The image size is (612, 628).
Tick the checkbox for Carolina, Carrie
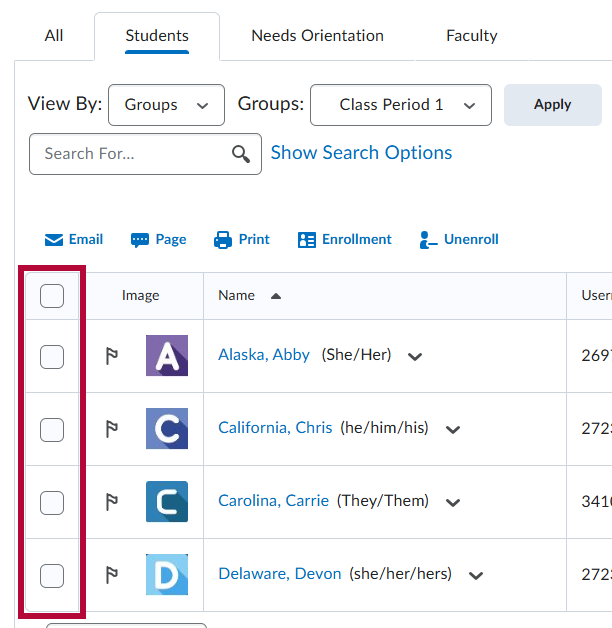coord(52,502)
